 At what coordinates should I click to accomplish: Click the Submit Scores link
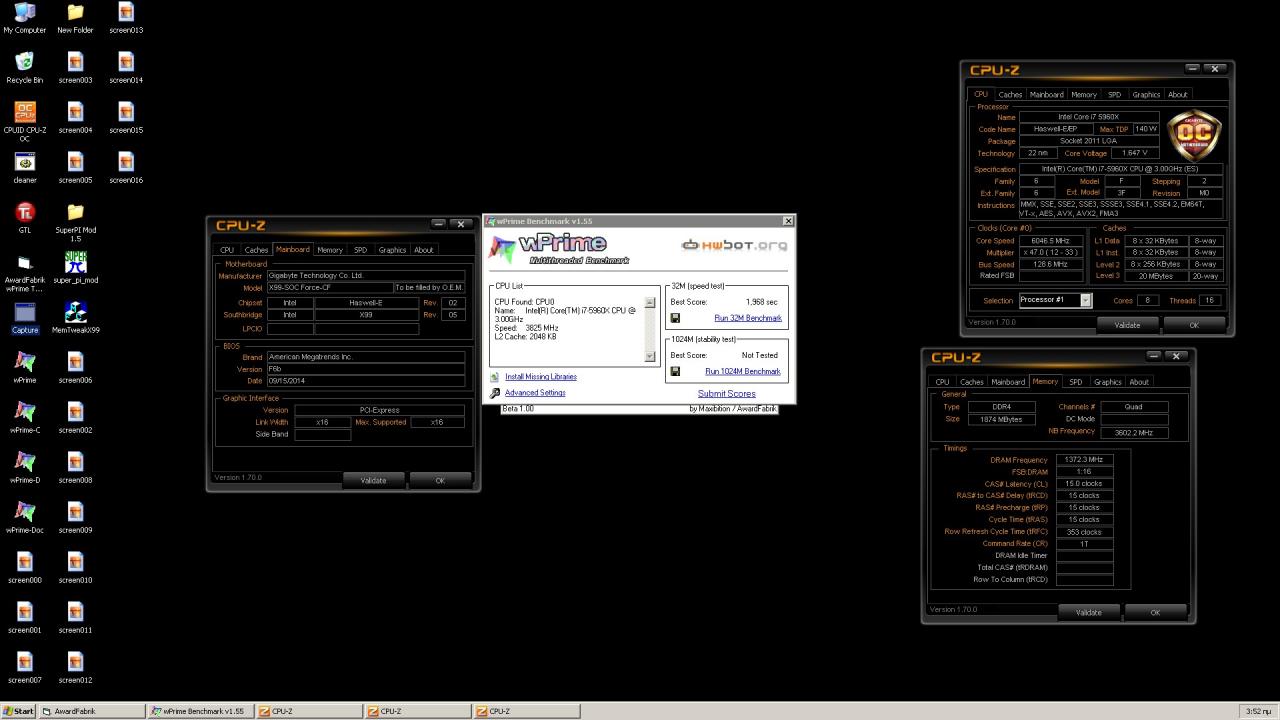click(726, 394)
